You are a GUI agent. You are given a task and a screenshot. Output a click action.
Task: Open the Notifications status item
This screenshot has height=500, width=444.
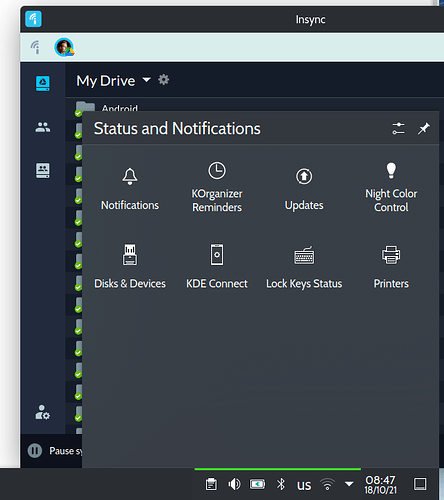pos(130,189)
